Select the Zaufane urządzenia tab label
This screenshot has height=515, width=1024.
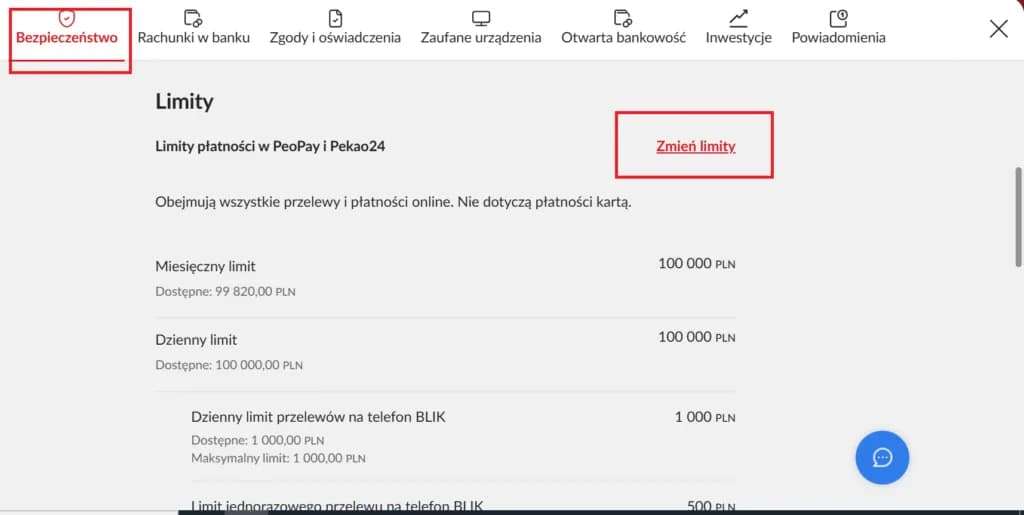point(481,38)
